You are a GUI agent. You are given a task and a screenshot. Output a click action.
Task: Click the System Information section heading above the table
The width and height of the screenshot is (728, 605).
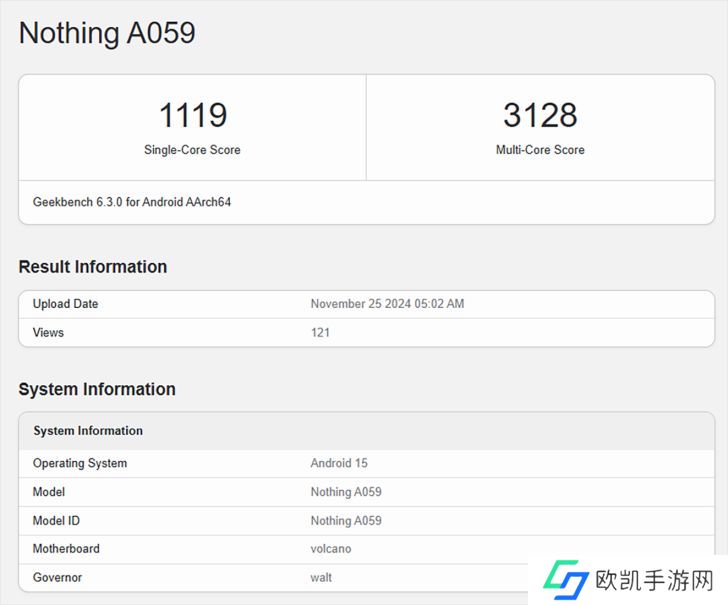[x=97, y=389]
